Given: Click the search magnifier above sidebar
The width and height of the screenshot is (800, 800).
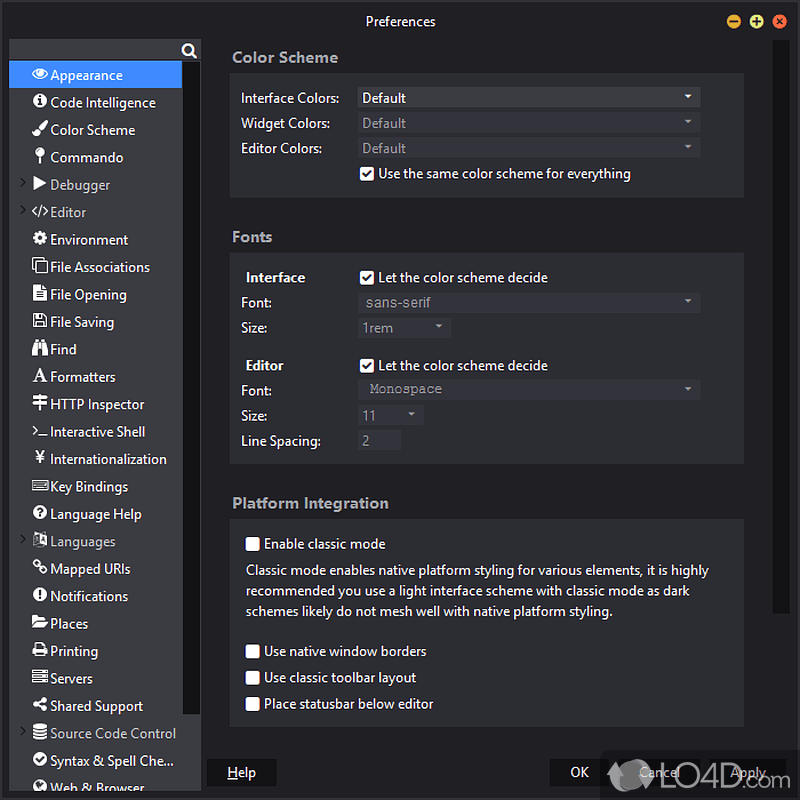Looking at the screenshot, I should click(x=188, y=49).
